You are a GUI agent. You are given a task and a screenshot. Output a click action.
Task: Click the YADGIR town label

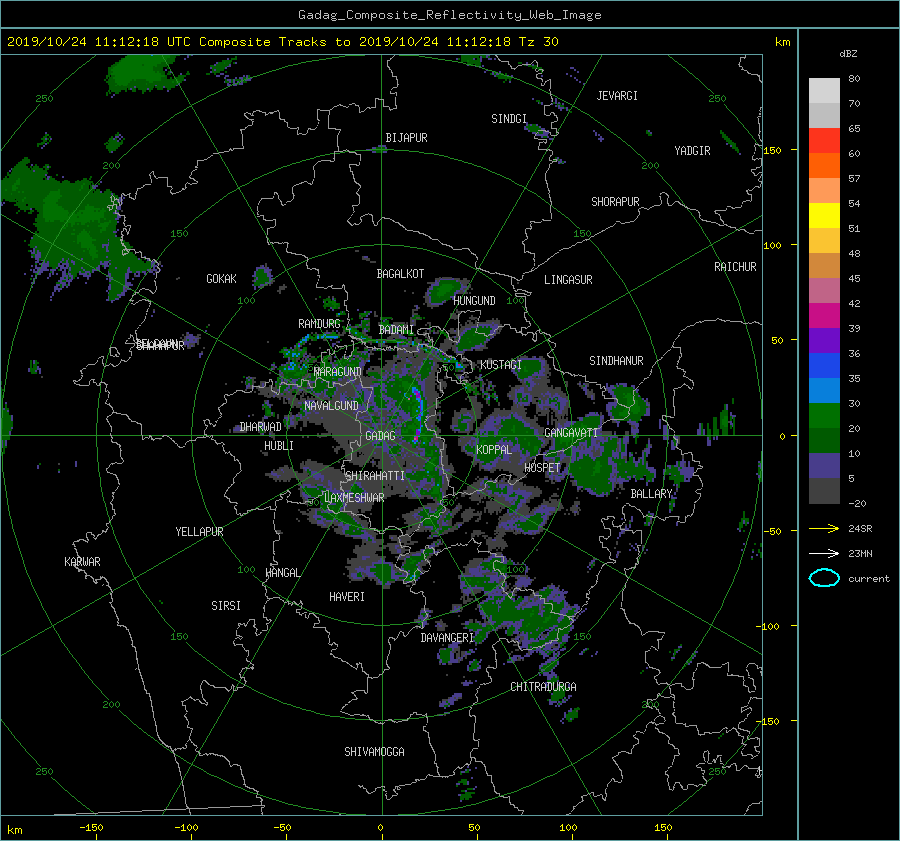point(692,151)
